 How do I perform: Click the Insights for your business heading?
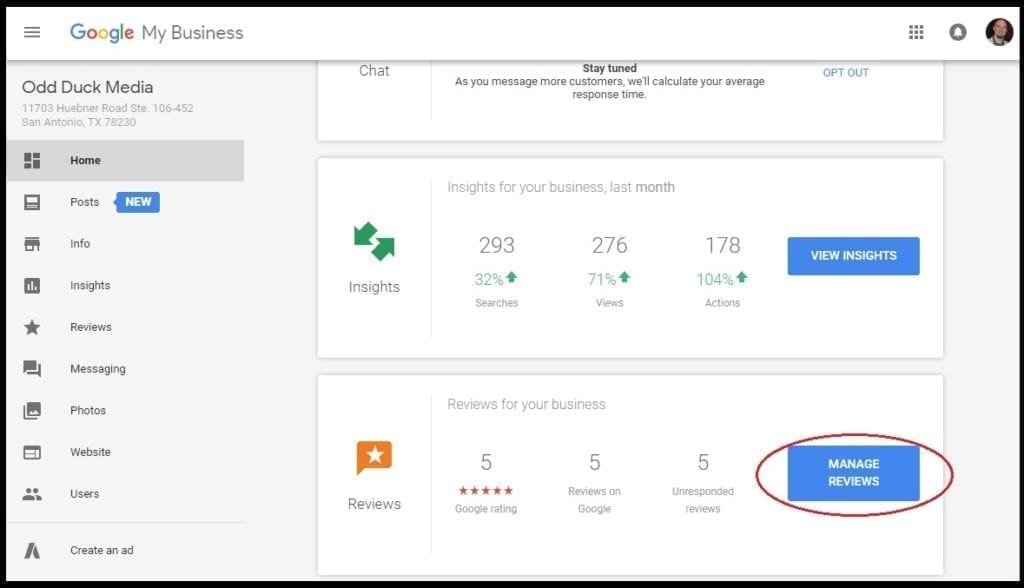(561, 187)
